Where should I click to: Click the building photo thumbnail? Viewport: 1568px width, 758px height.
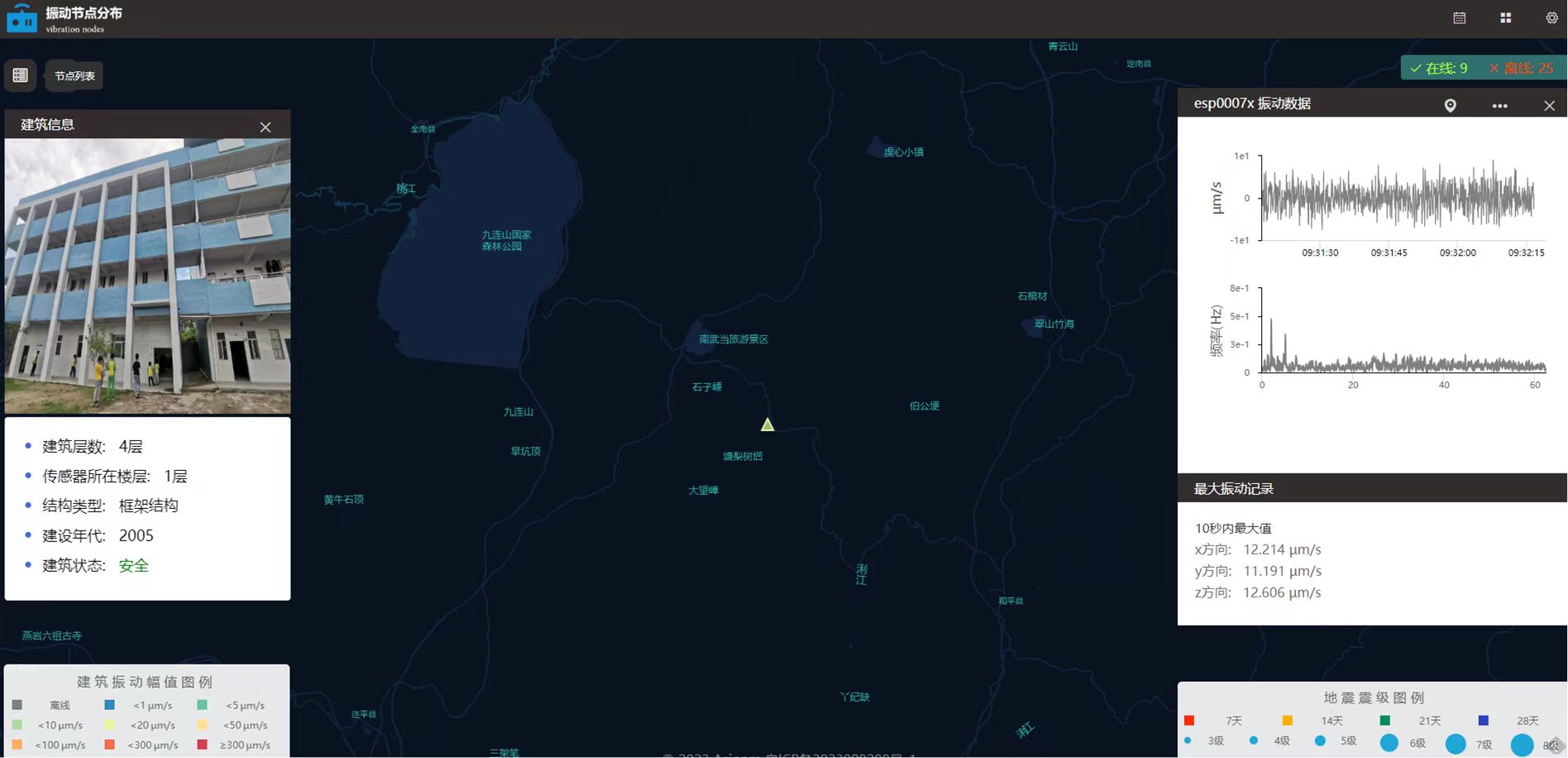coord(147,276)
